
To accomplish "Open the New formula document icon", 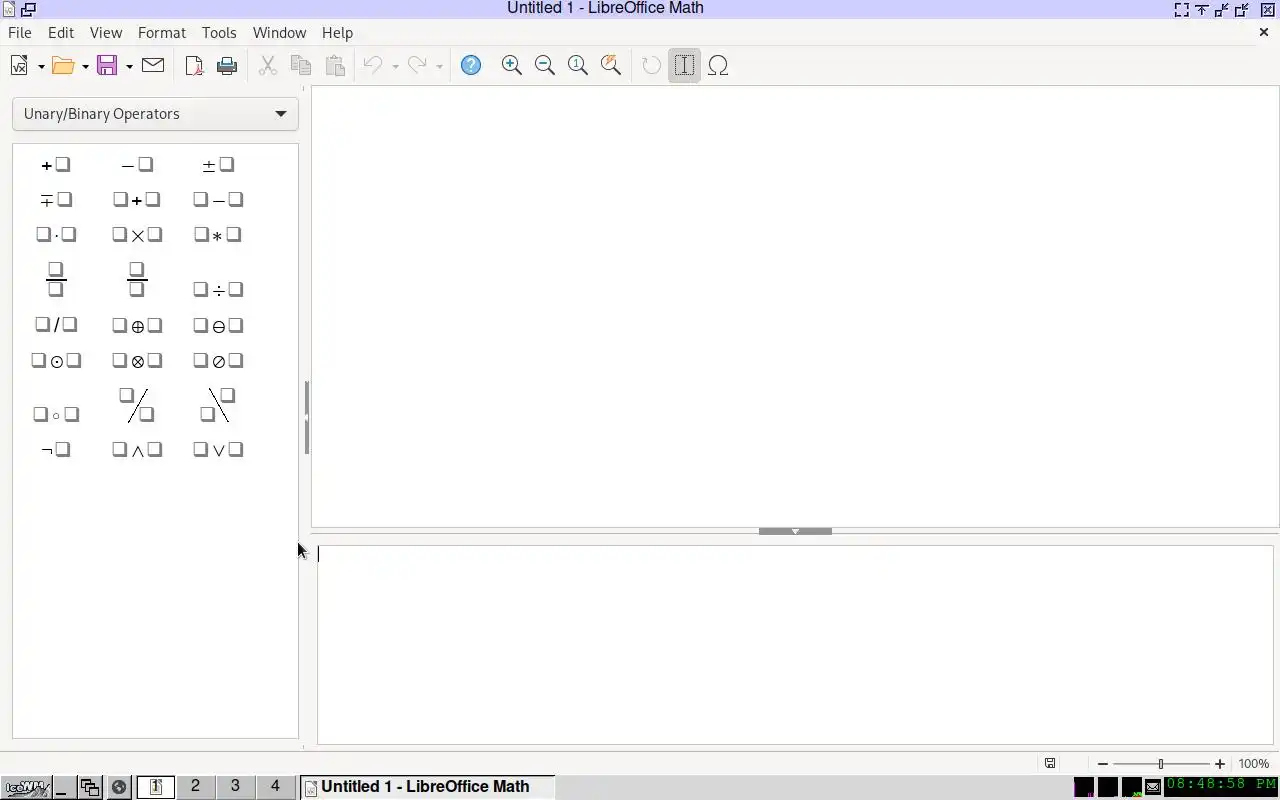I will click(x=19, y=66).
